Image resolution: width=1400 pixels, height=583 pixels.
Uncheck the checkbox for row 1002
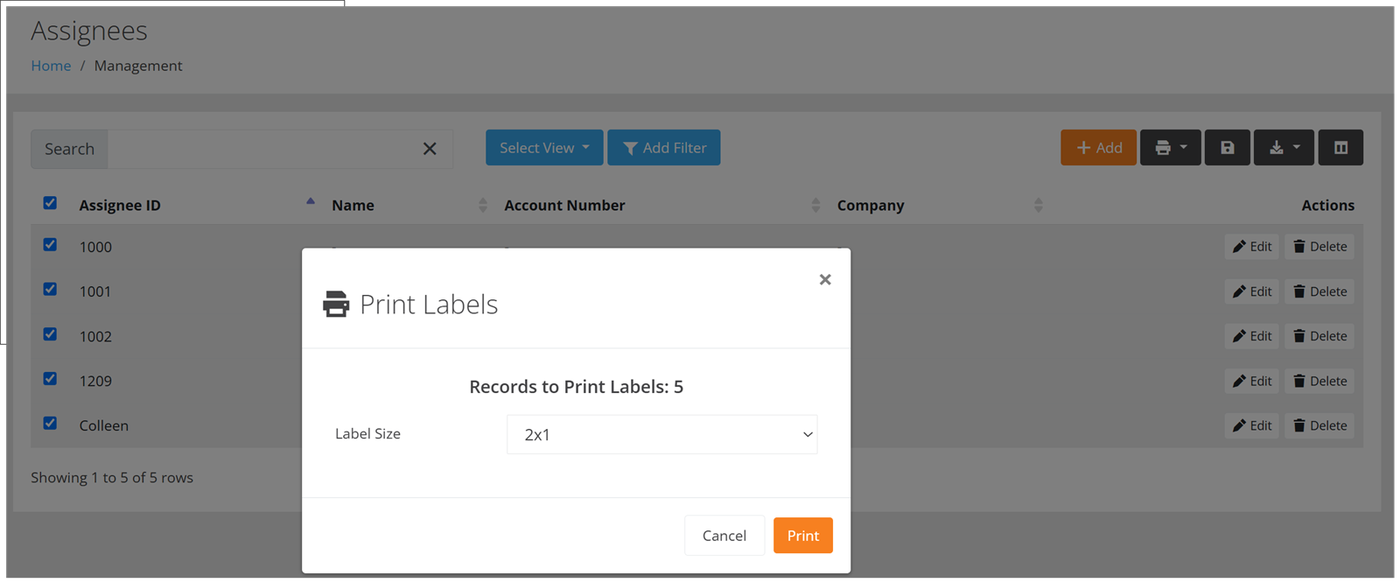click(50, 335)
